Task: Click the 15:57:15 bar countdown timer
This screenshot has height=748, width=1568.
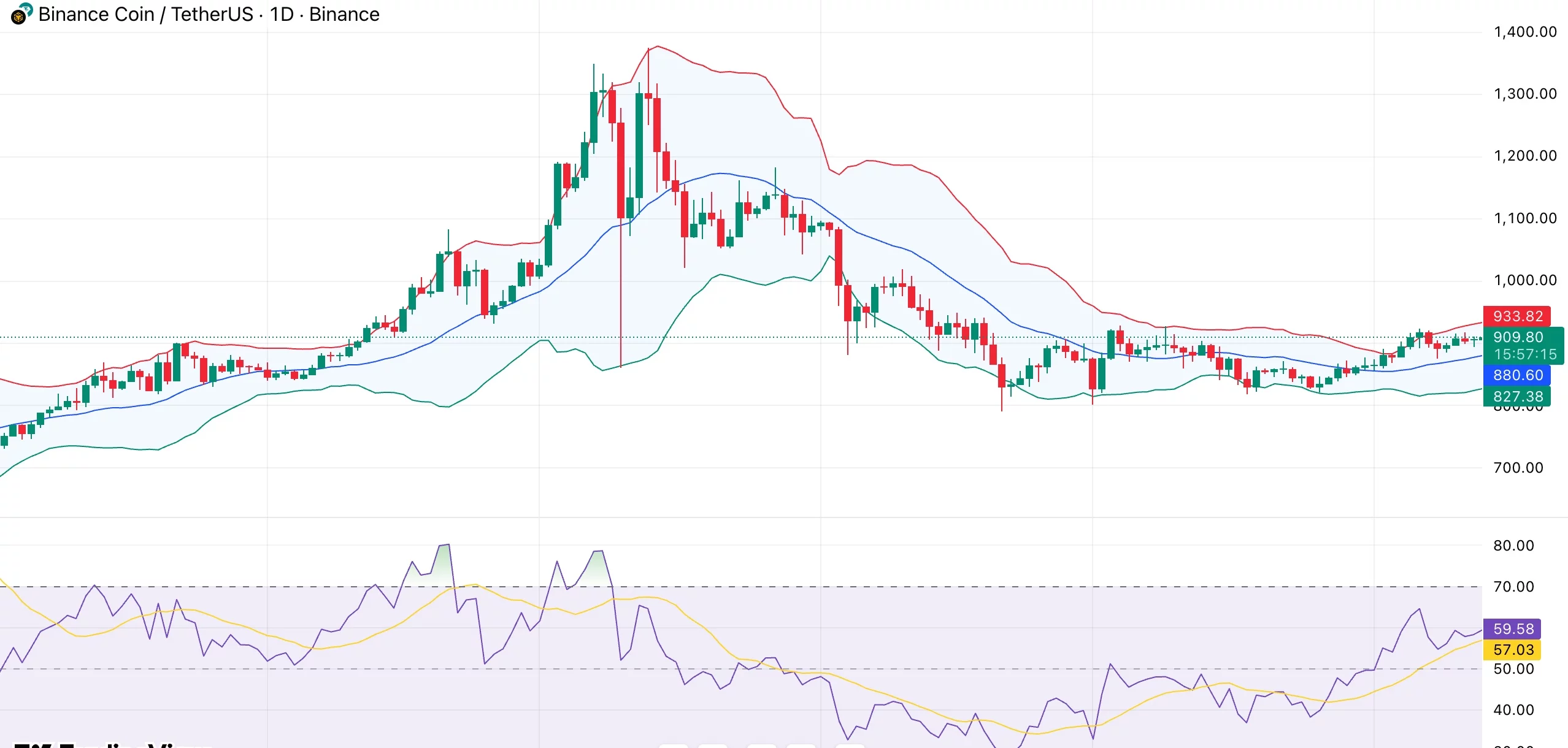Action: pos(1525,354)
